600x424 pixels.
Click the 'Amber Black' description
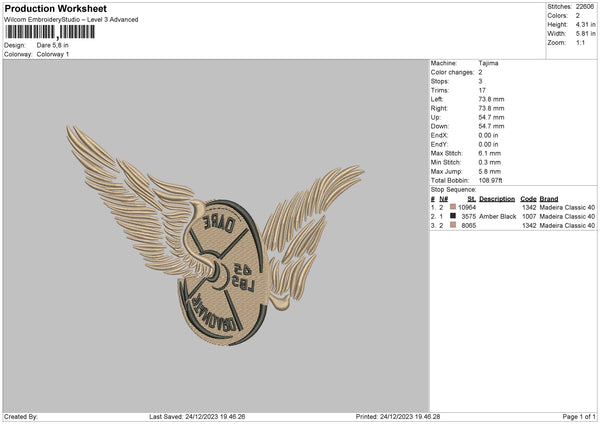pos(497,217)
